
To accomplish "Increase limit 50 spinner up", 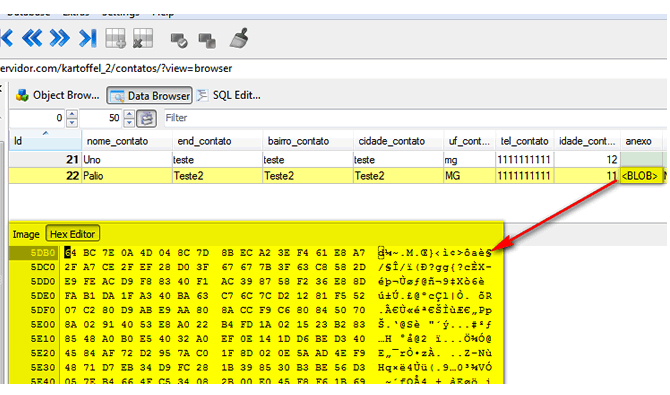I will tap(129, 114).
